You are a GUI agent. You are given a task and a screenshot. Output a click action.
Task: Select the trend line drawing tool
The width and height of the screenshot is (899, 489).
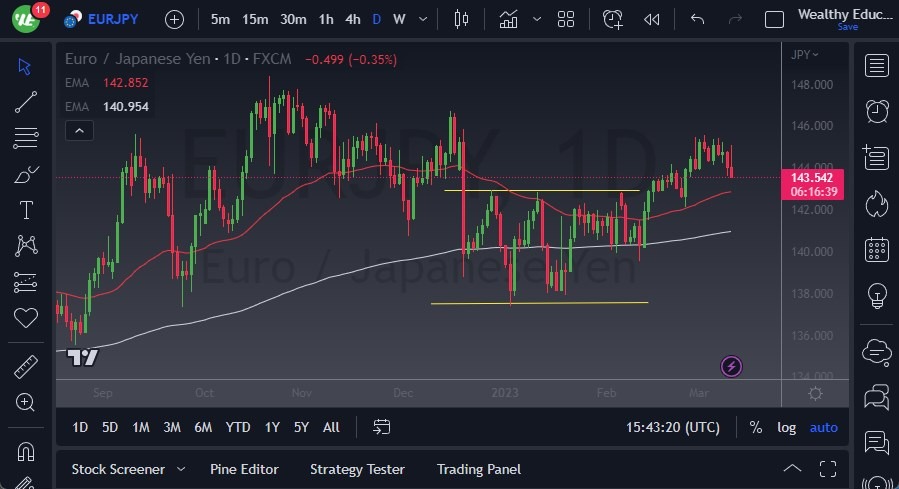click(26, 100)
